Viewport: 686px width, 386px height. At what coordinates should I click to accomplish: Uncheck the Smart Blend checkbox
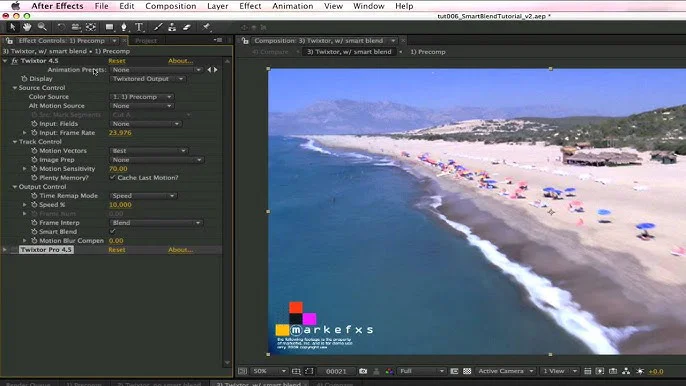tap(112, 231)
